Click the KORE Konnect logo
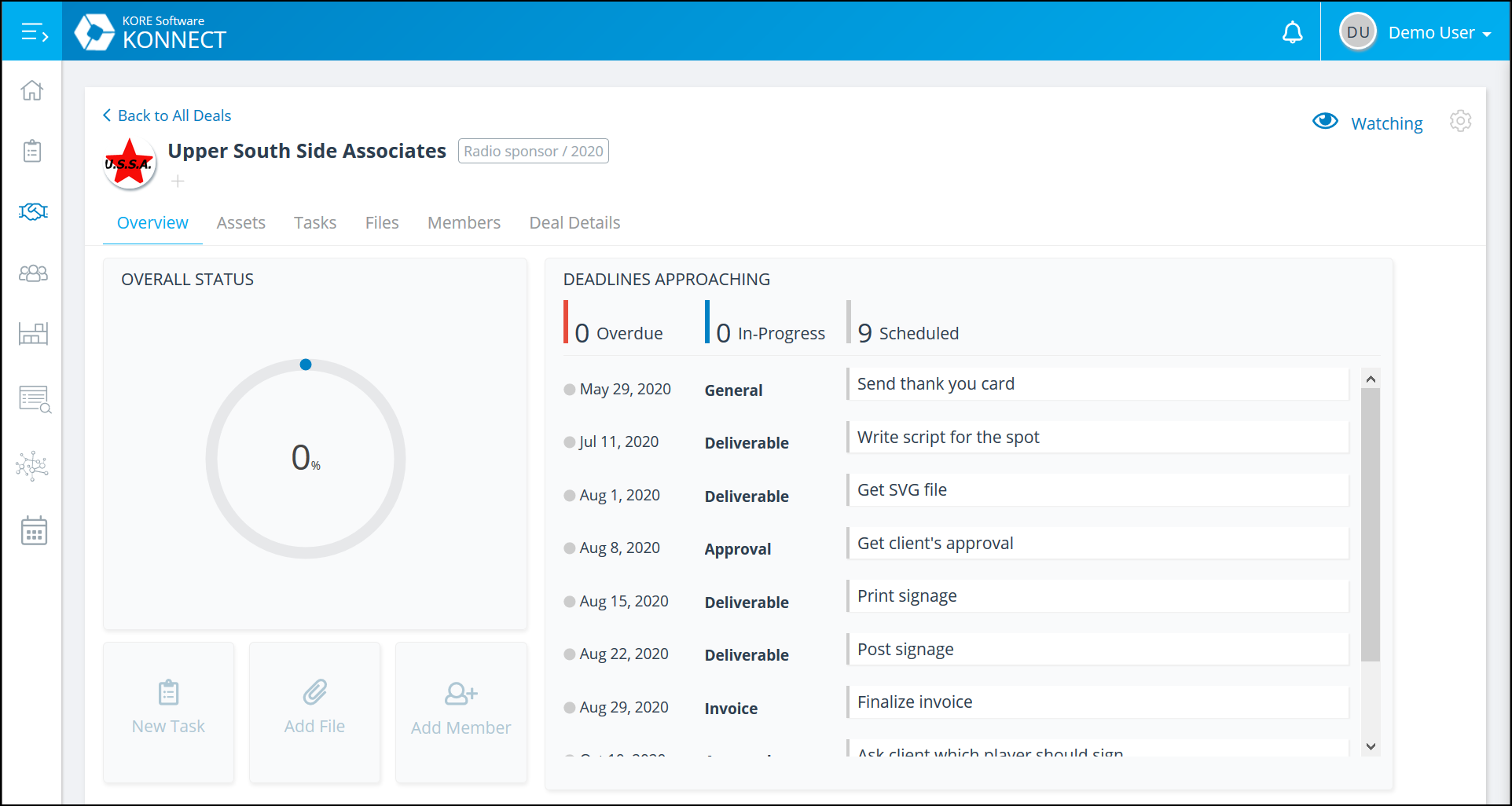This screenshot has width=1512, height=806. tap(150, 32)
